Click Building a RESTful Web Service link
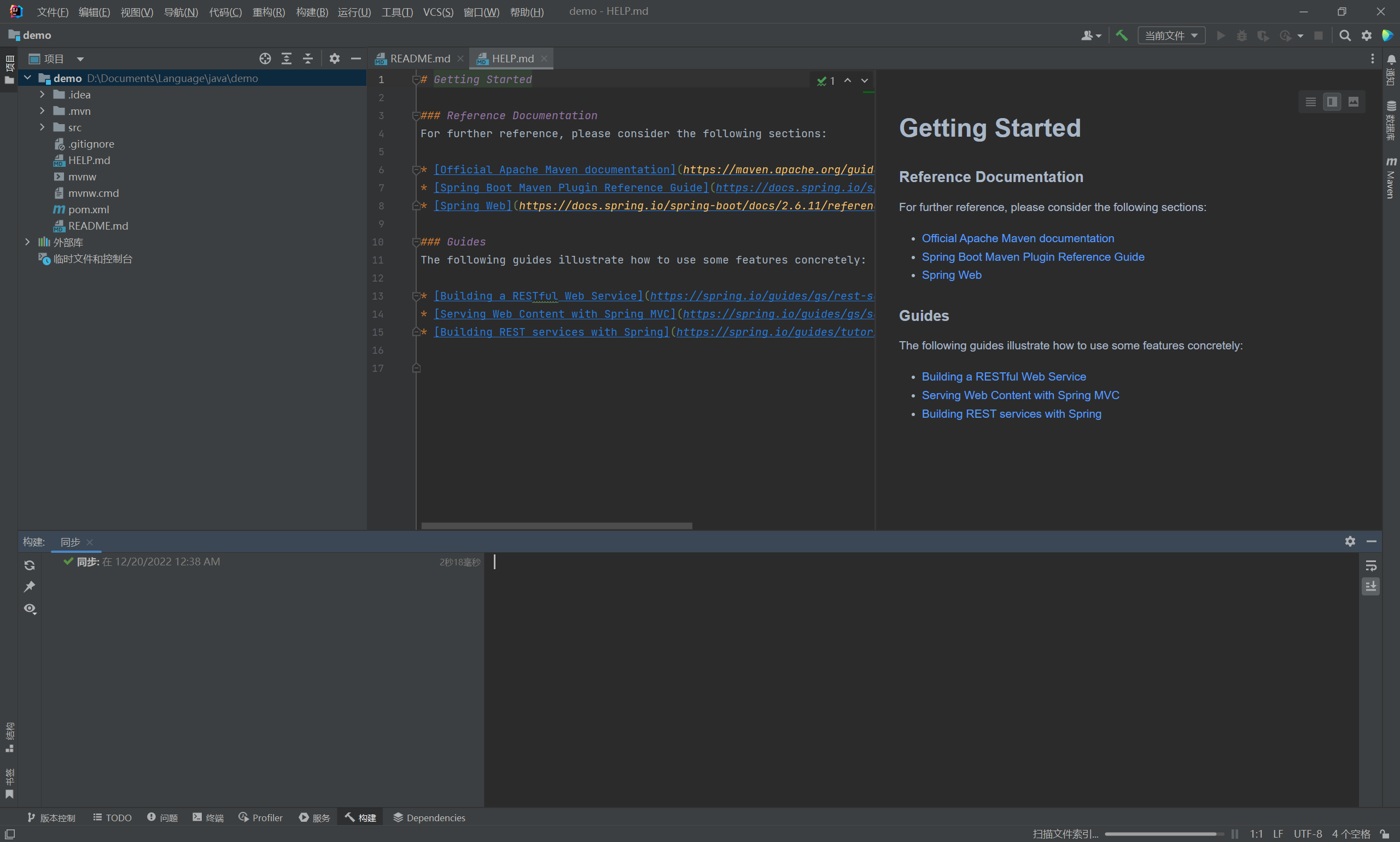Image resolution: width=1400 pixels, height=842 pixels. (1002, 376)
